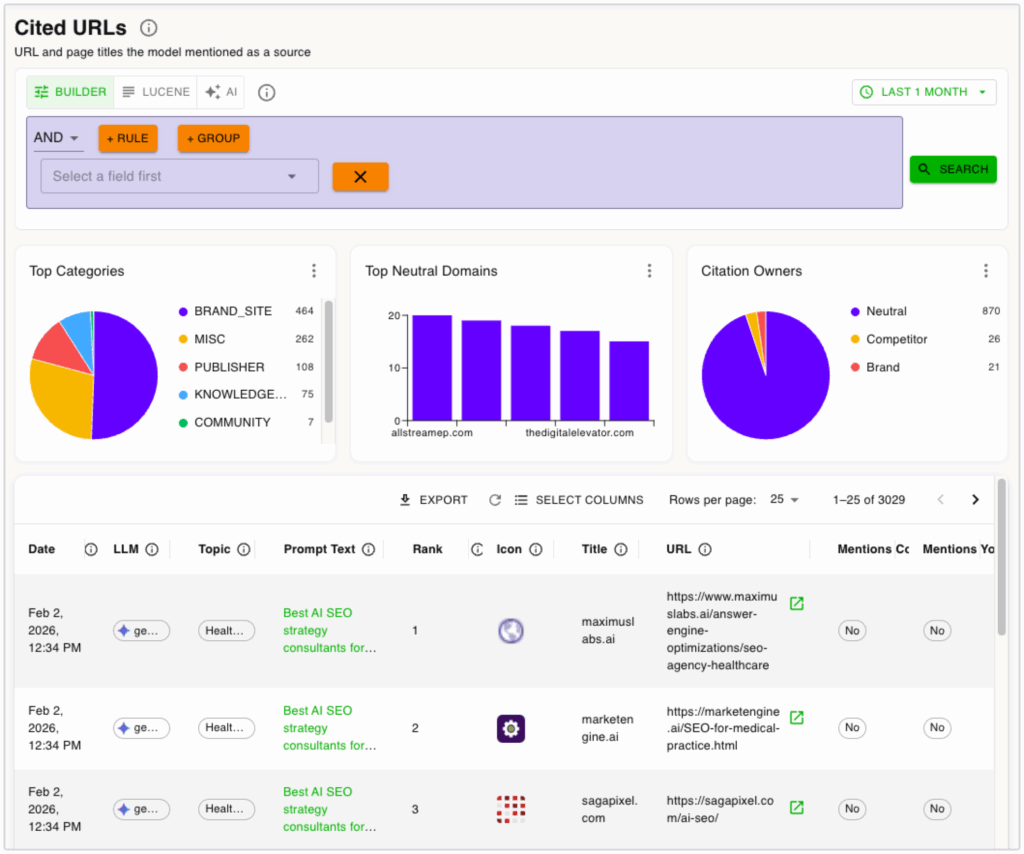Run the query with the Search button

(952, 169)
